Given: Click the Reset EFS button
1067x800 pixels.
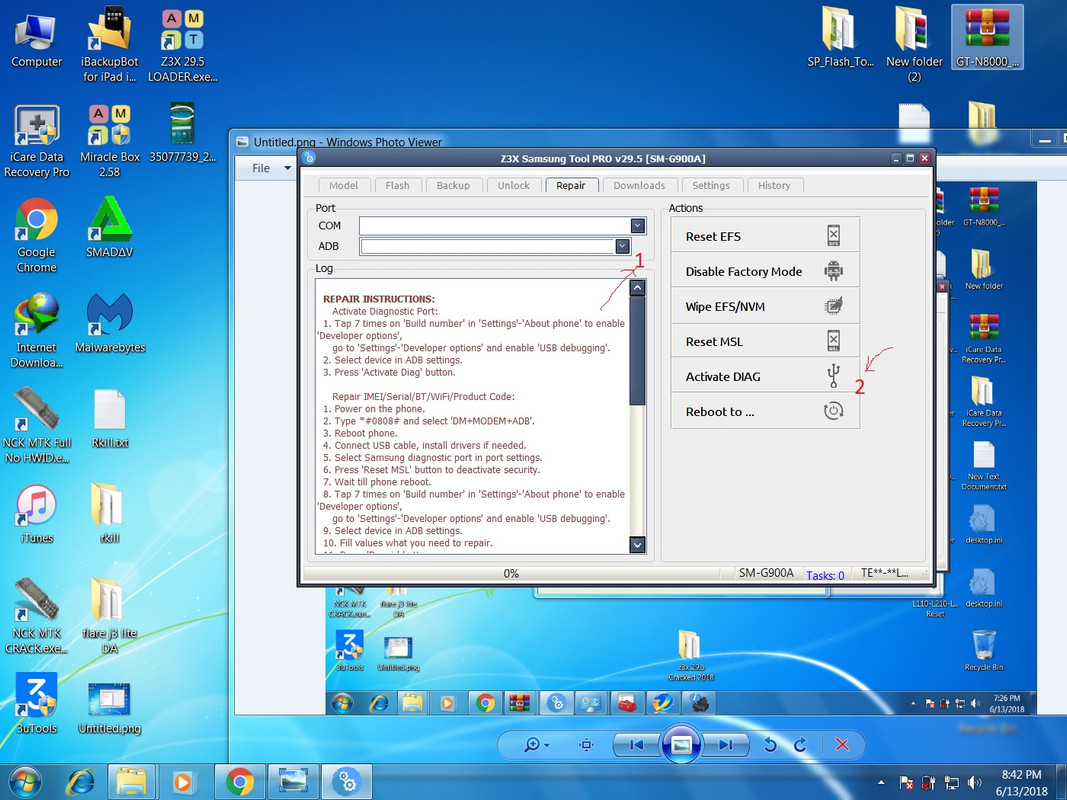Looking at the screenshot, I should tap(765, 236).
